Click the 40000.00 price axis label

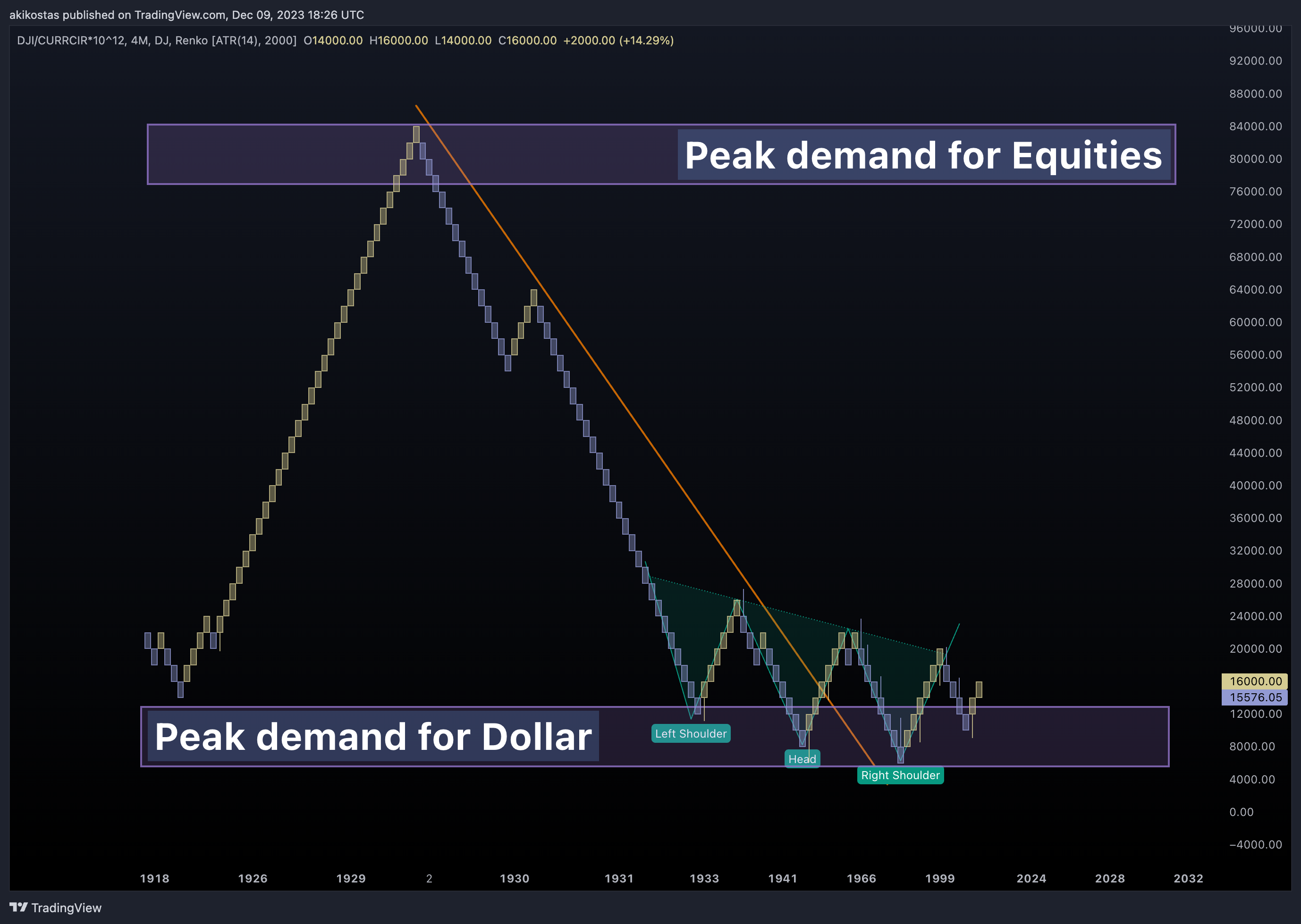point(1256,485)
